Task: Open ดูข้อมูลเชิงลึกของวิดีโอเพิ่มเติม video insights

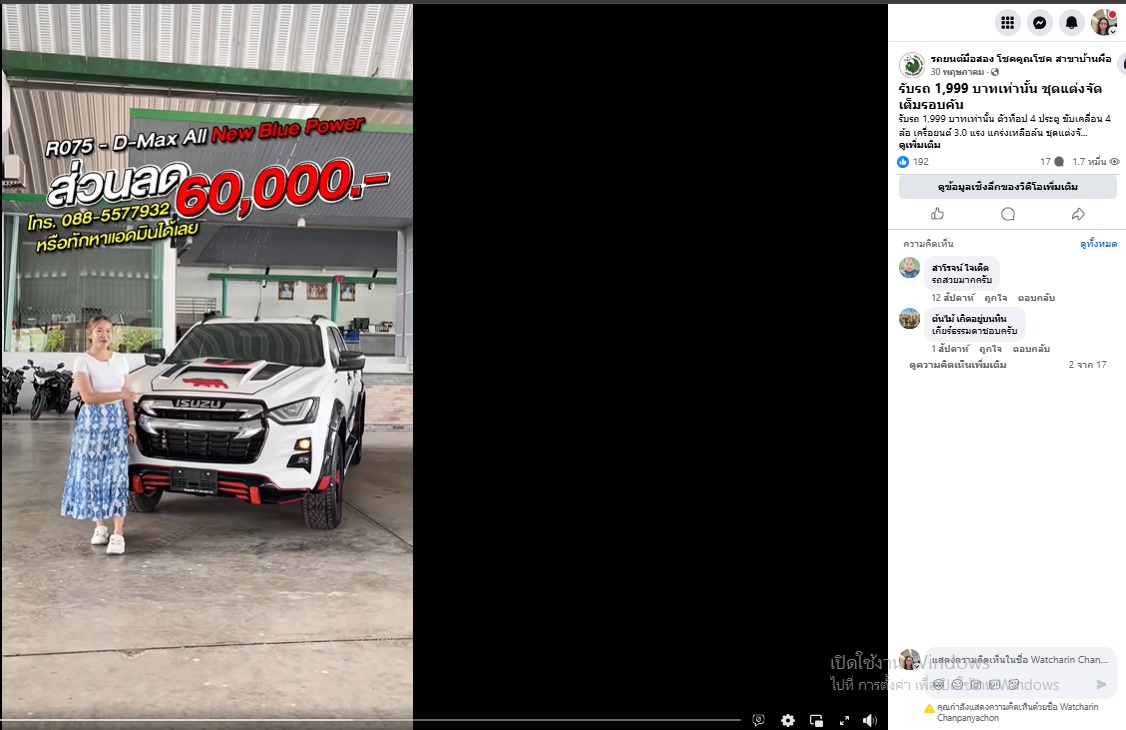Action: pos(1008,187)
